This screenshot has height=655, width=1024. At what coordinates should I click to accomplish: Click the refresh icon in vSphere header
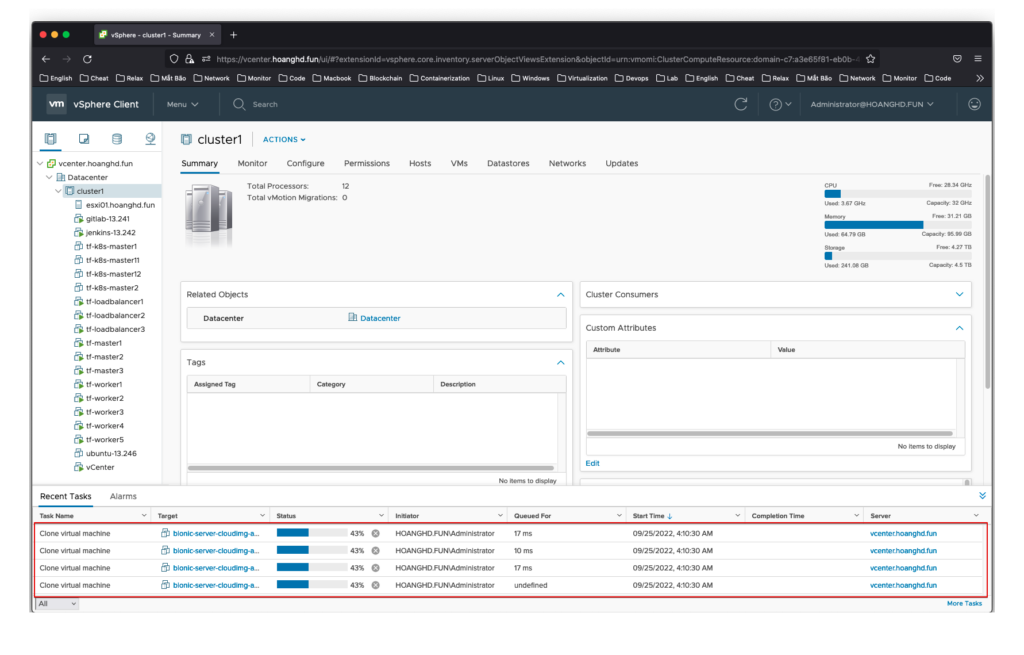click(741, 104)
